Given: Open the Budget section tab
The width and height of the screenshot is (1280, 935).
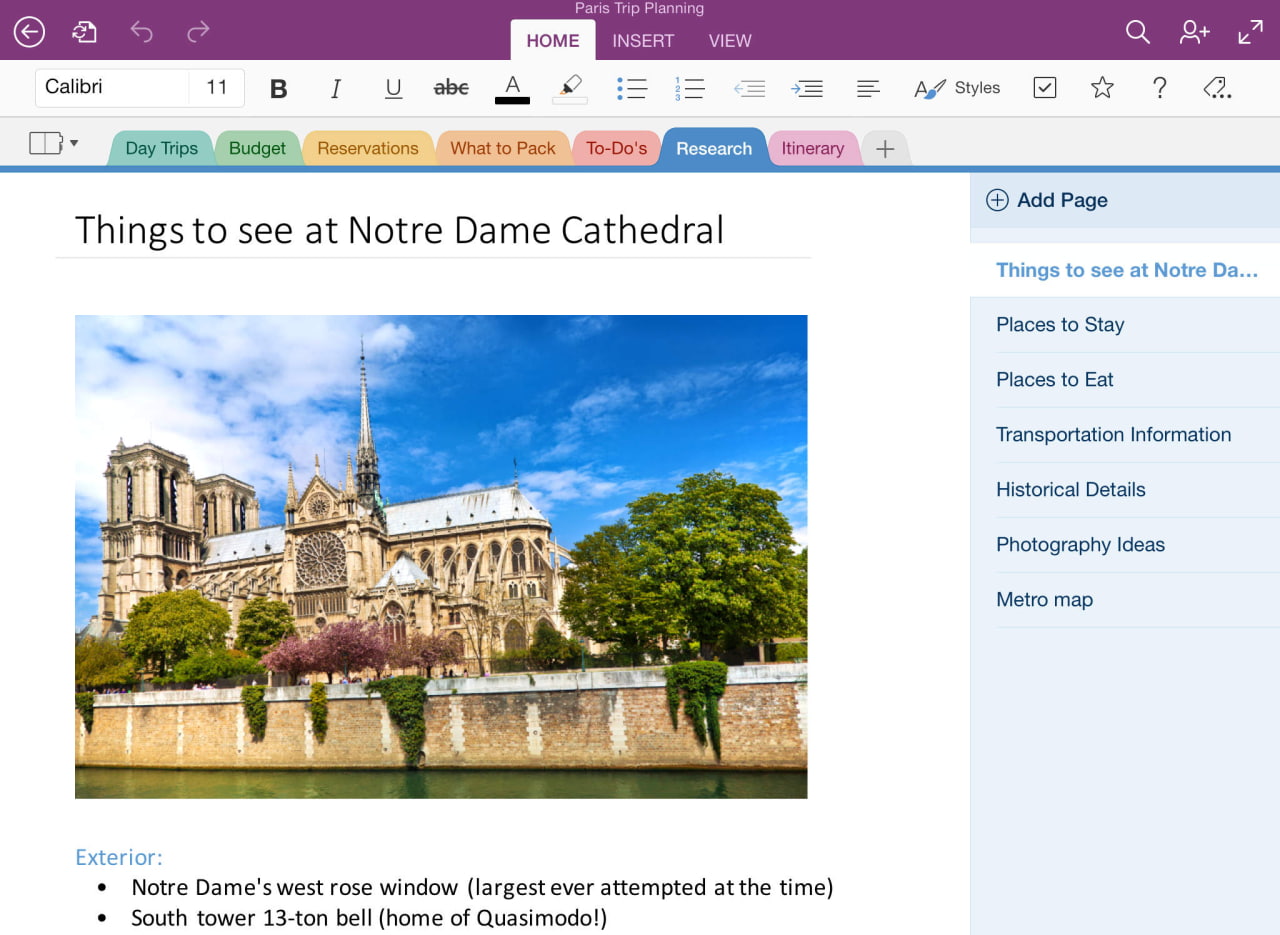Looking at the screenshot, I should (x=257, y=148).
